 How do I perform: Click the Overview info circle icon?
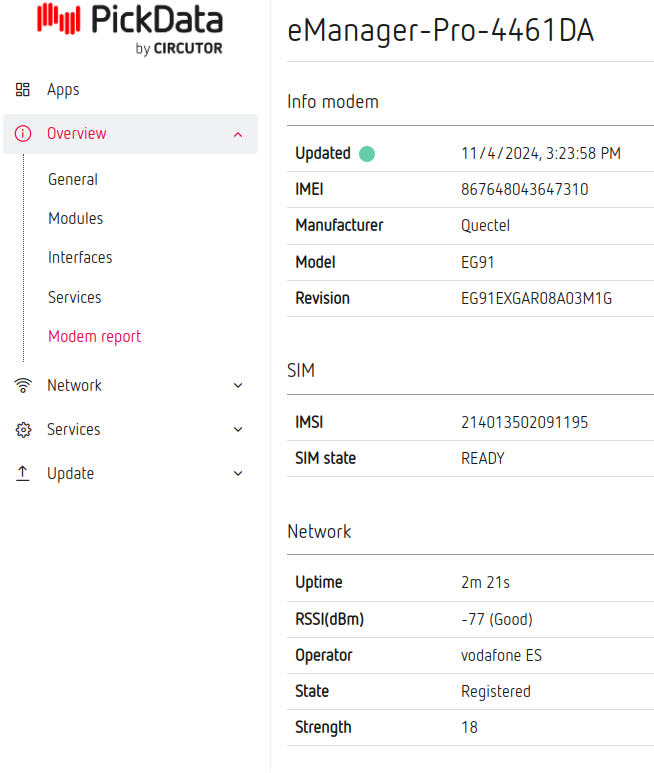point(23,134)
